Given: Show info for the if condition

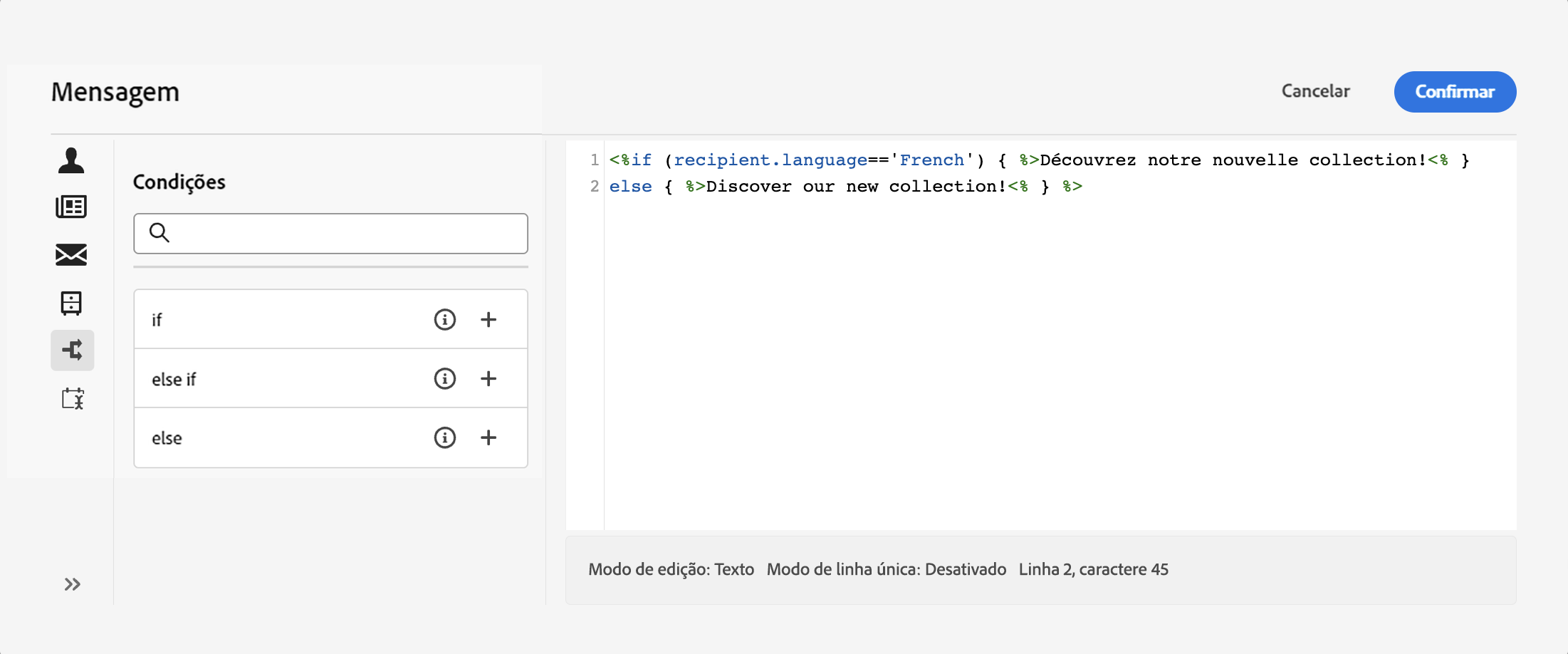Looking at the screenshot, I should tap(445, 319).
